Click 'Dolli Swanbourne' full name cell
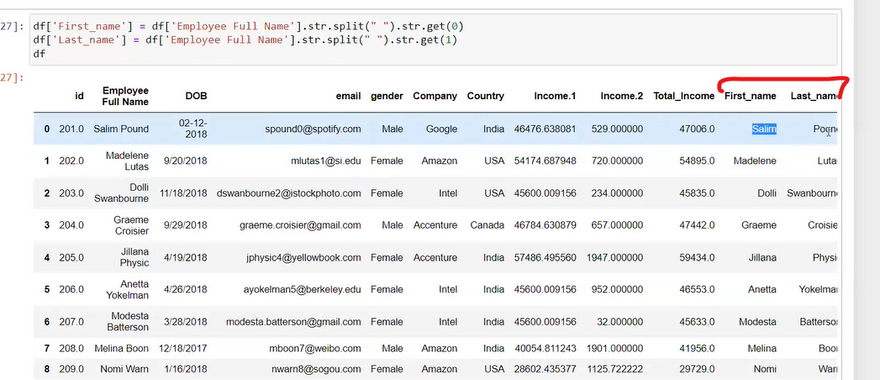The height and width of the screenshot is (380, 880). (122, 193)
